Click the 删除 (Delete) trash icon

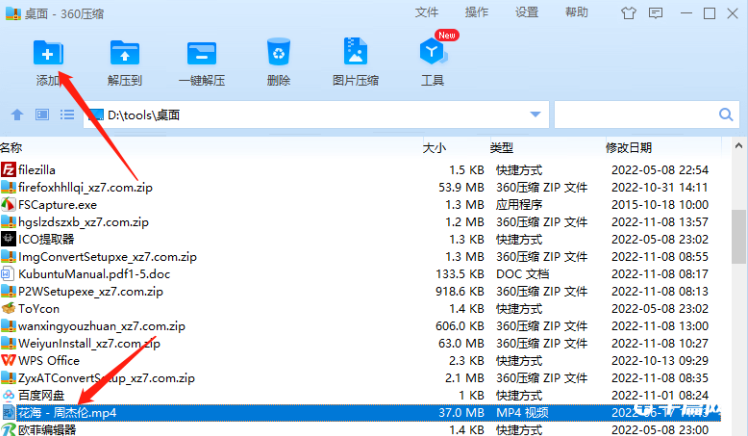pyautogui.click(x=279, y=52)
